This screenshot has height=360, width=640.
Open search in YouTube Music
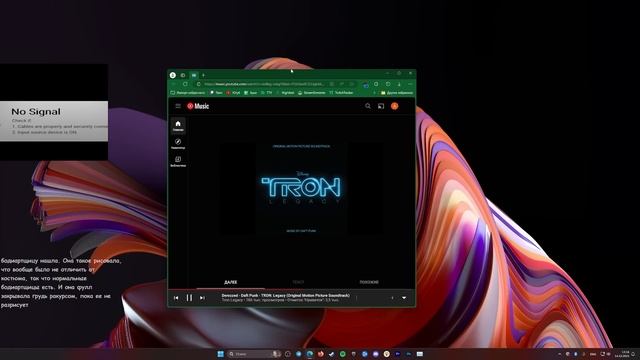coord(368,106)
